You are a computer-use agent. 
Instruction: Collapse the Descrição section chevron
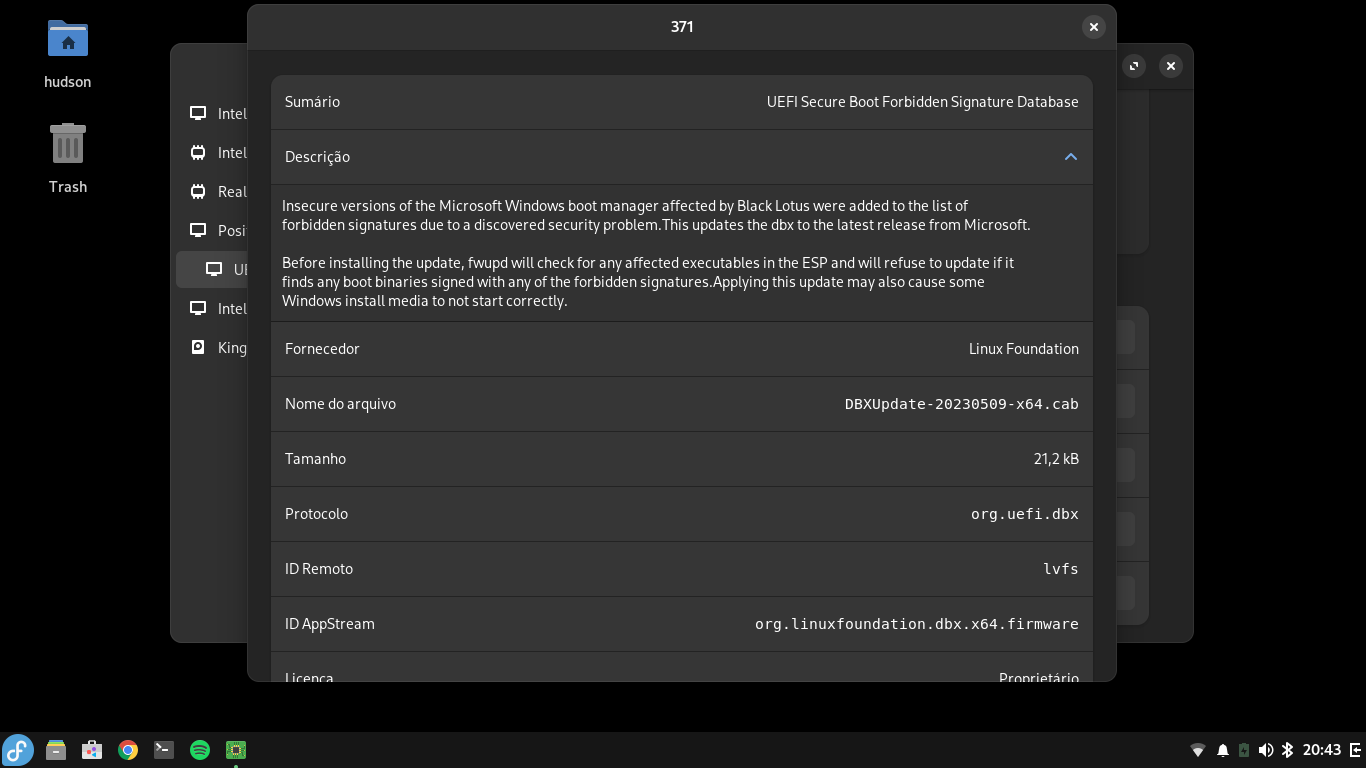[1070, 157]
